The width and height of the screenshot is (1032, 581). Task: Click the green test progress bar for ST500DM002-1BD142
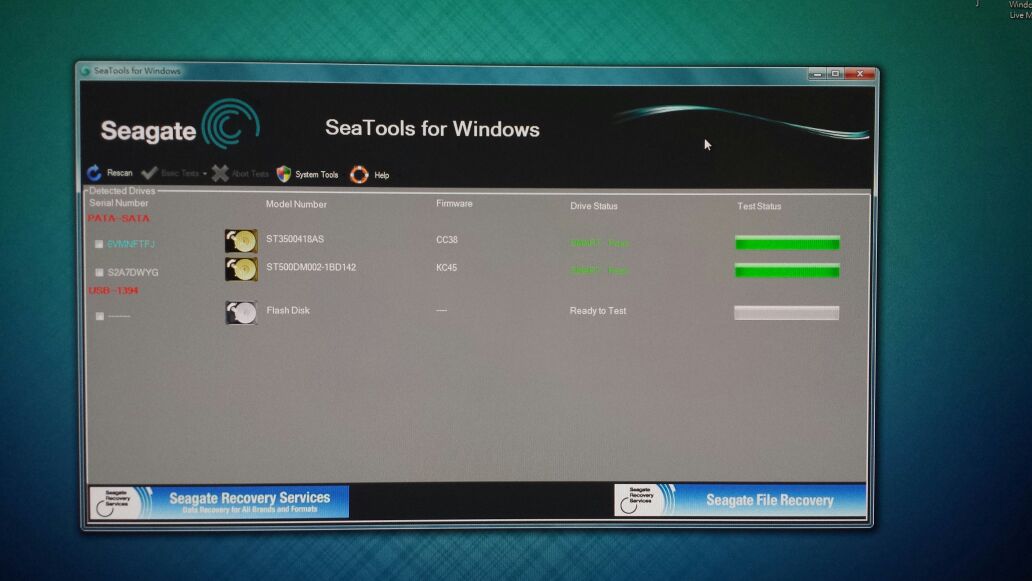pos(787,270)
